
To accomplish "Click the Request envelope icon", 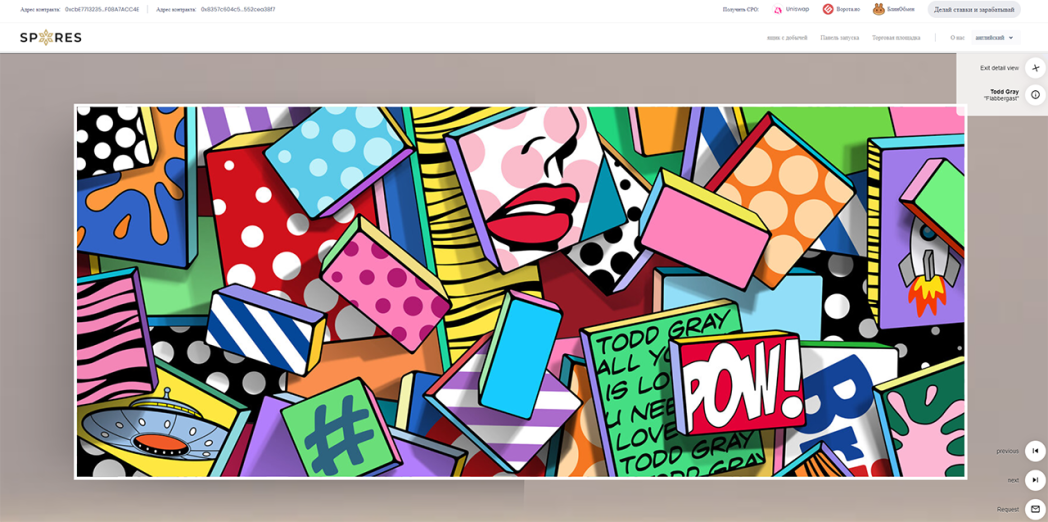I will coord(1035,509).
